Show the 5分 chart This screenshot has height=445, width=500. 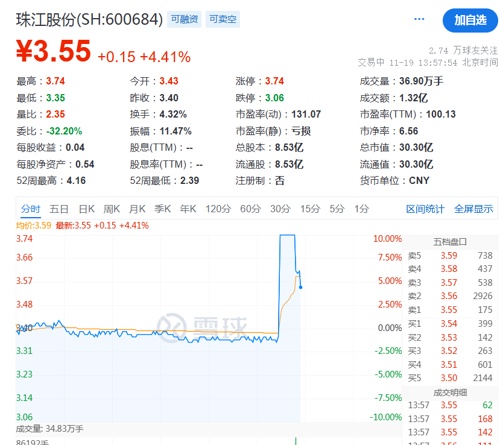[x=337, y=209]
